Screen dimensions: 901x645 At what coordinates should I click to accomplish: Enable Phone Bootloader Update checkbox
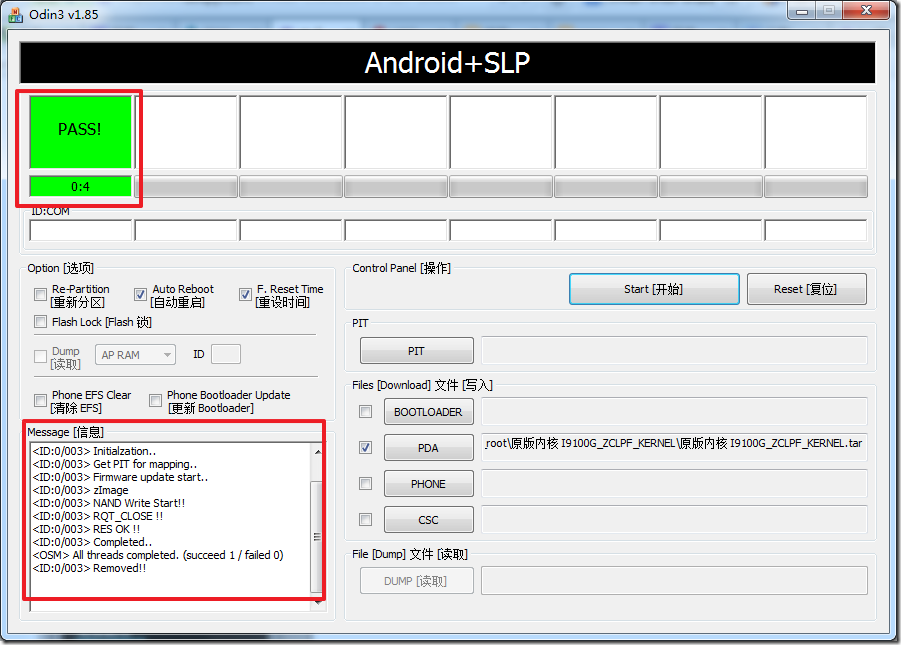click(155, 401)
